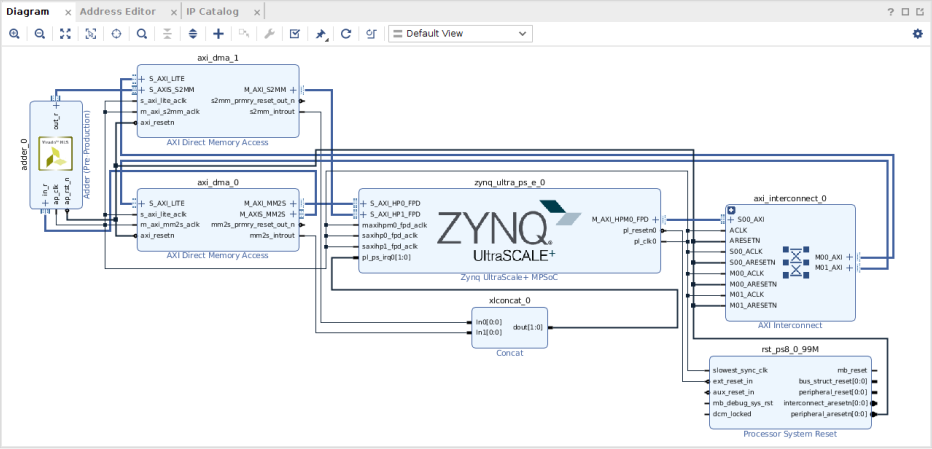Expand M_AXI_S2MM interface on axi_dma_1
This screenshot has height=449, width=932.
pyautogui.click(x=292, y=90)
